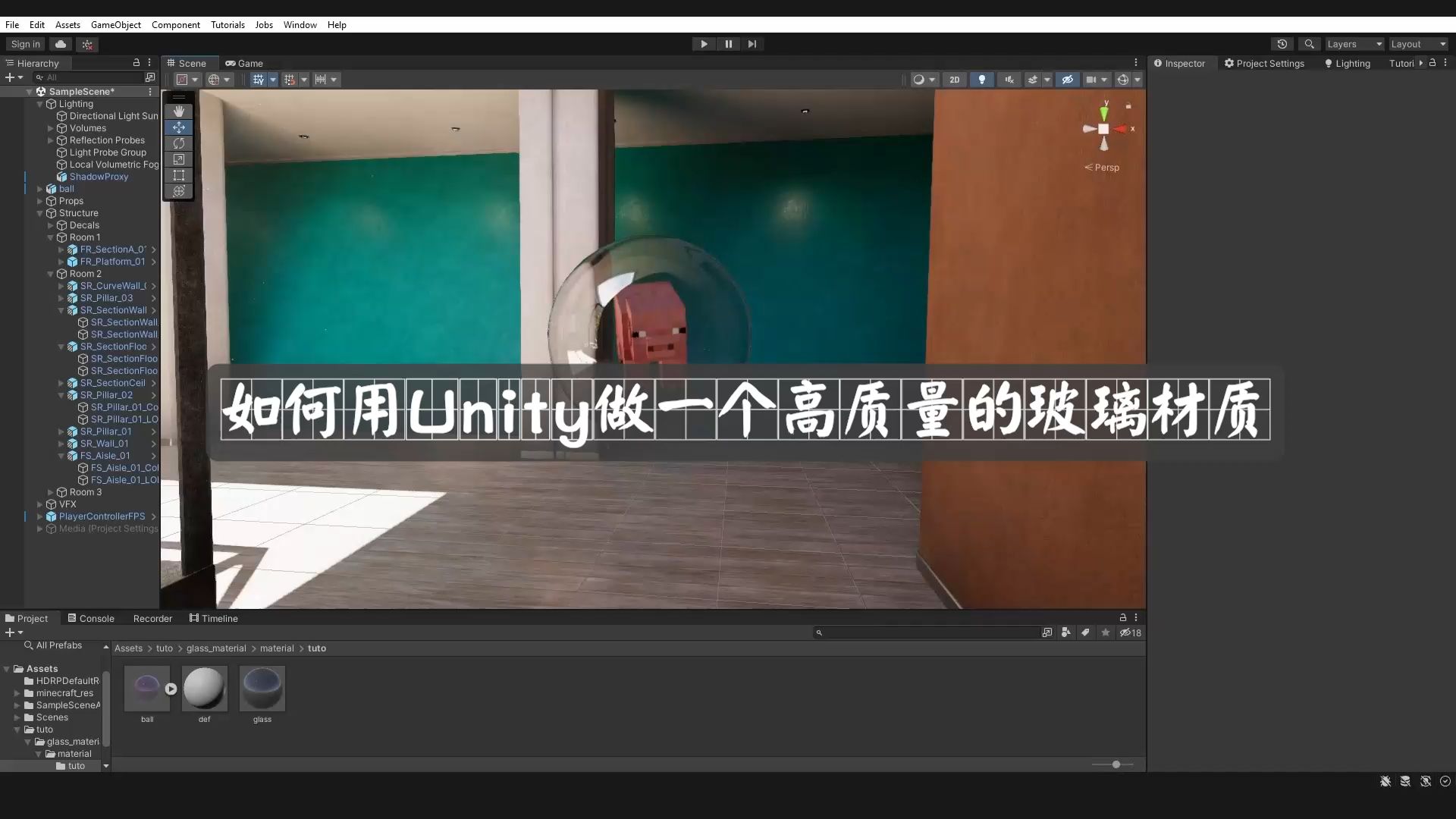This screenshot has width=1456, height=819.
Task: Expand ball asset sub-items arrow
Action: point(171,689)
